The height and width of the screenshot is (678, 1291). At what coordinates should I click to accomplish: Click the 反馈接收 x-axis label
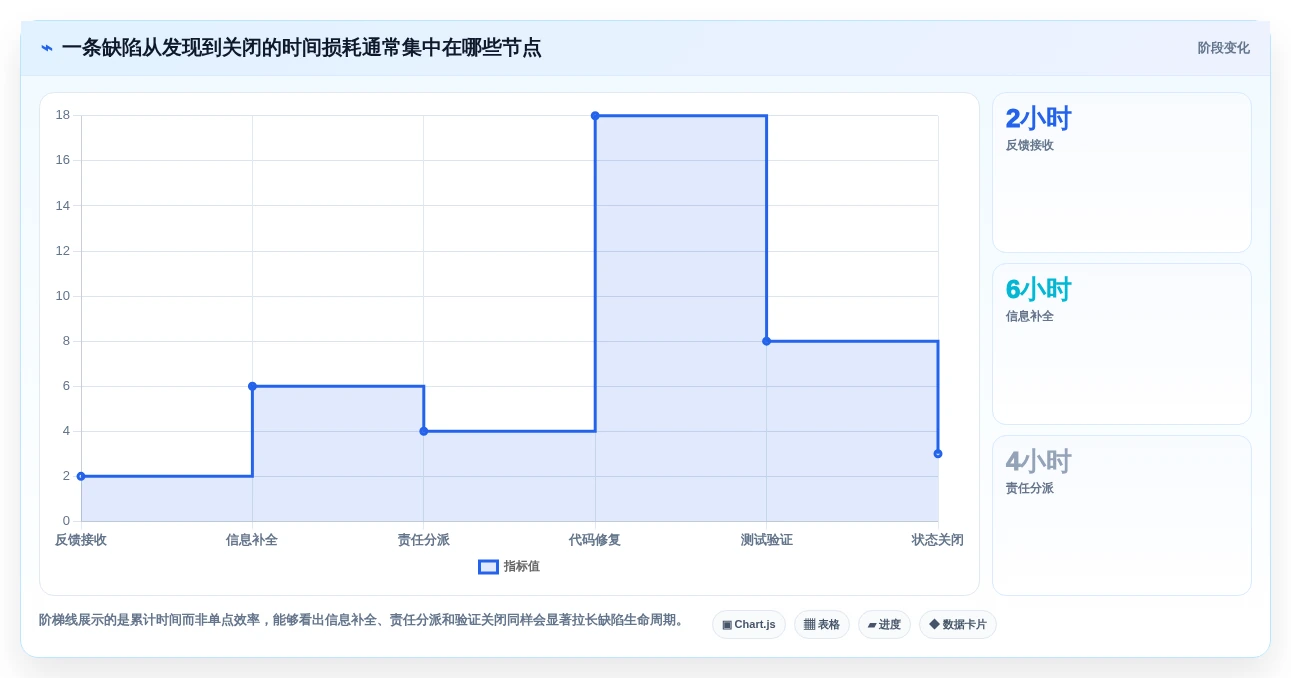tap(81, 540)
